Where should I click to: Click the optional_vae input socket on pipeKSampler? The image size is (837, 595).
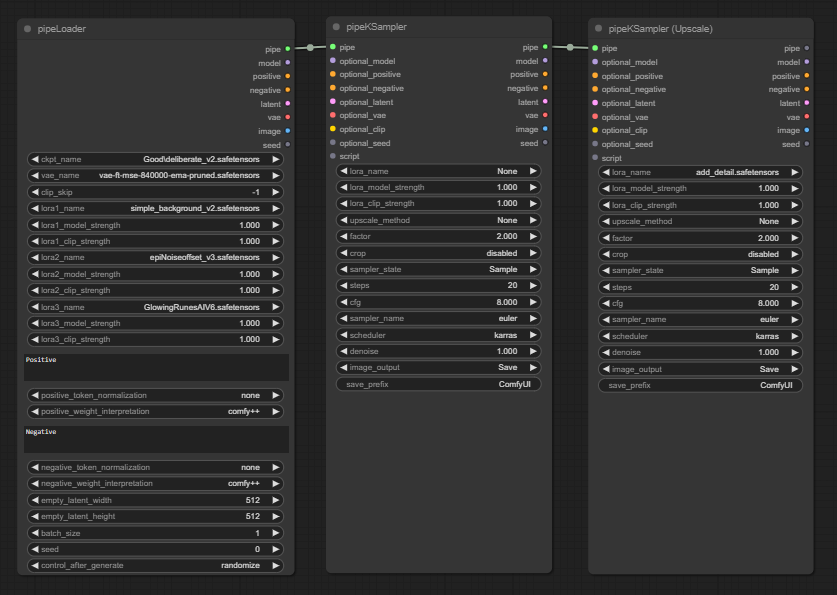pos(333,115)
